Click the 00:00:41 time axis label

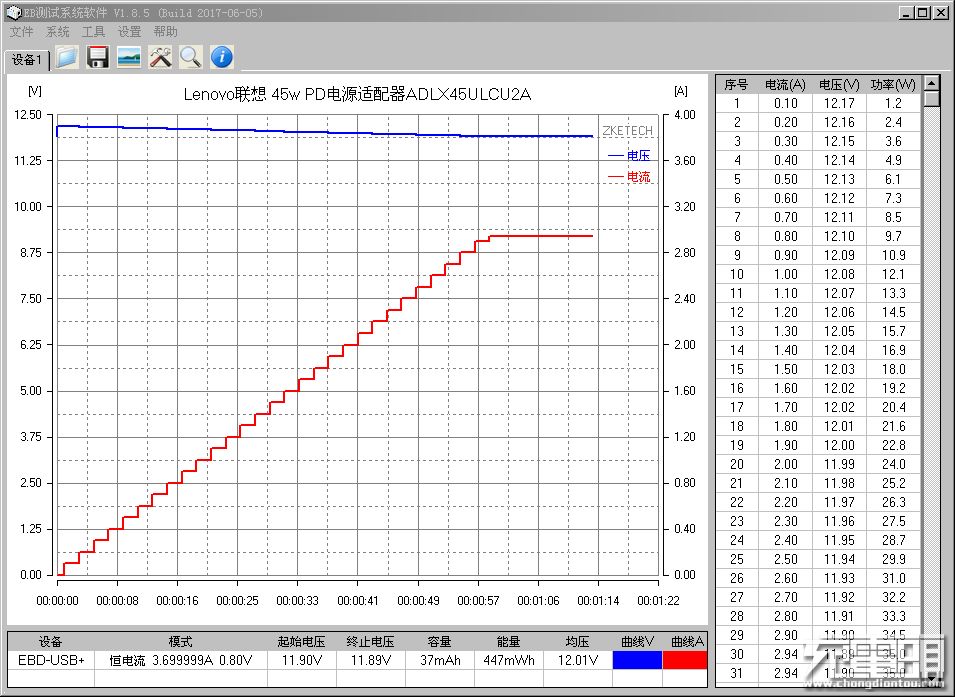tap(358, 601)
